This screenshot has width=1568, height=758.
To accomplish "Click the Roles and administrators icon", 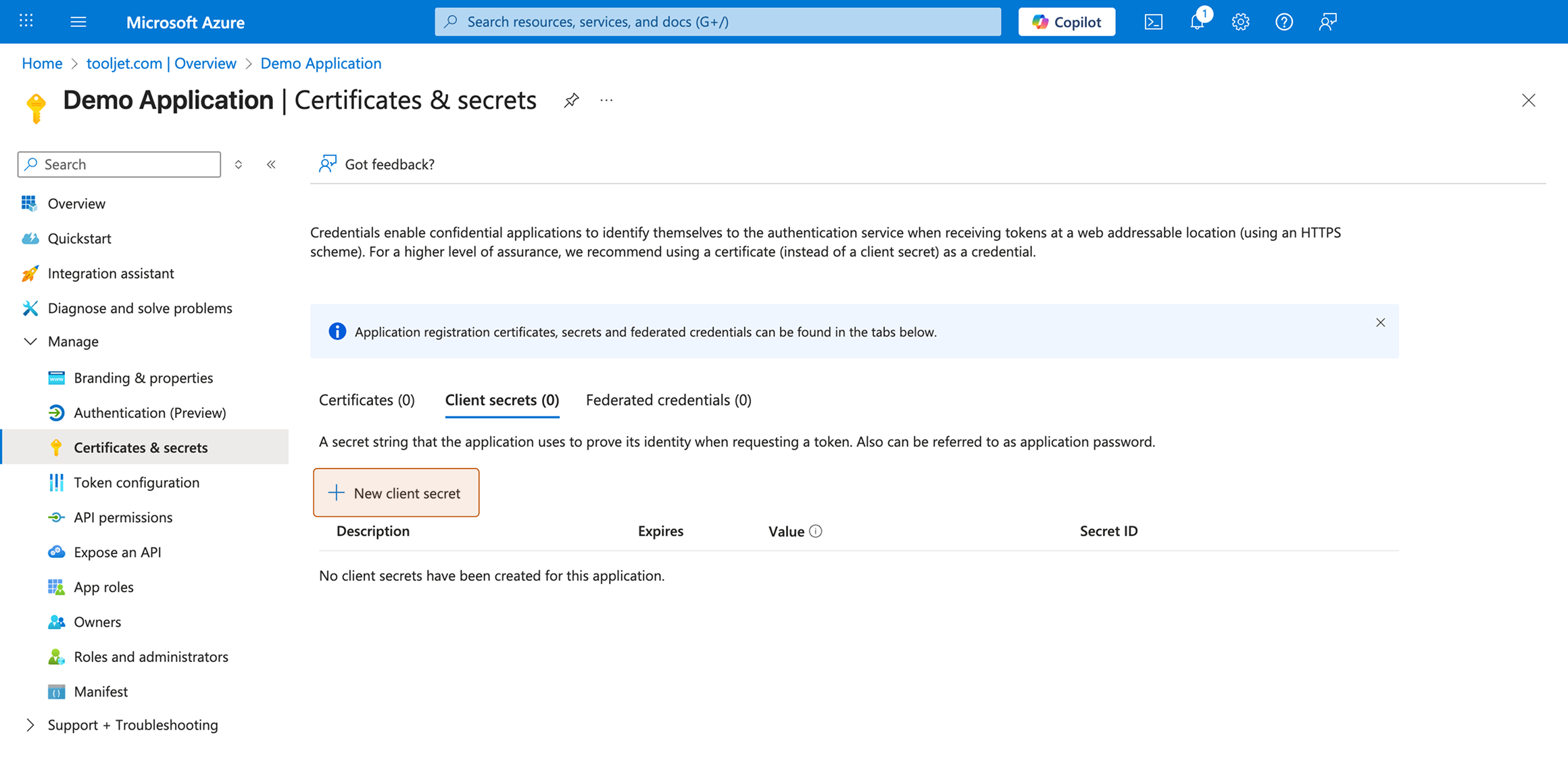I will click(x=56, y=657).
